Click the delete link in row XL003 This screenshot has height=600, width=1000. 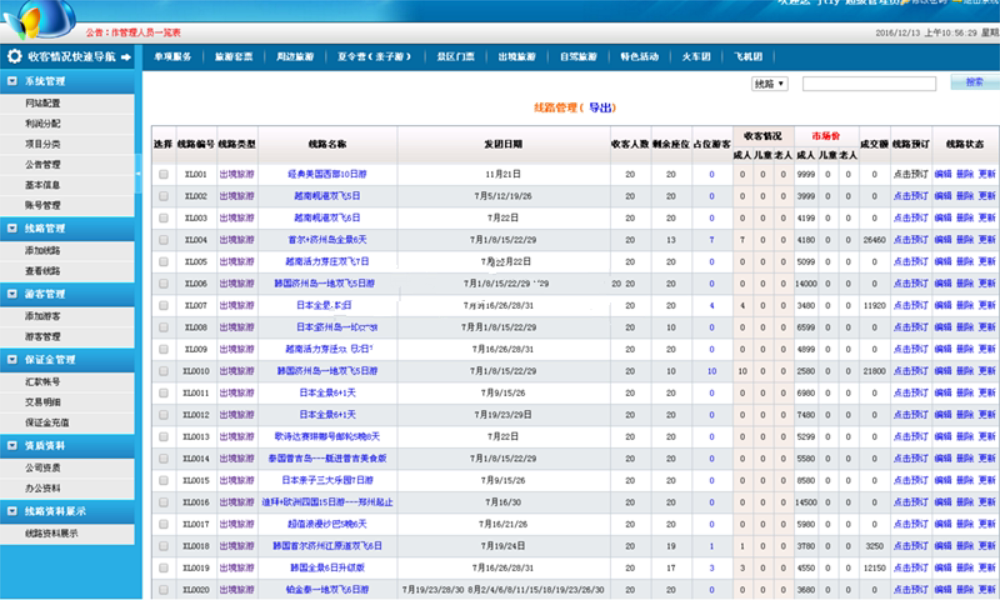click(x=965, y=218)
